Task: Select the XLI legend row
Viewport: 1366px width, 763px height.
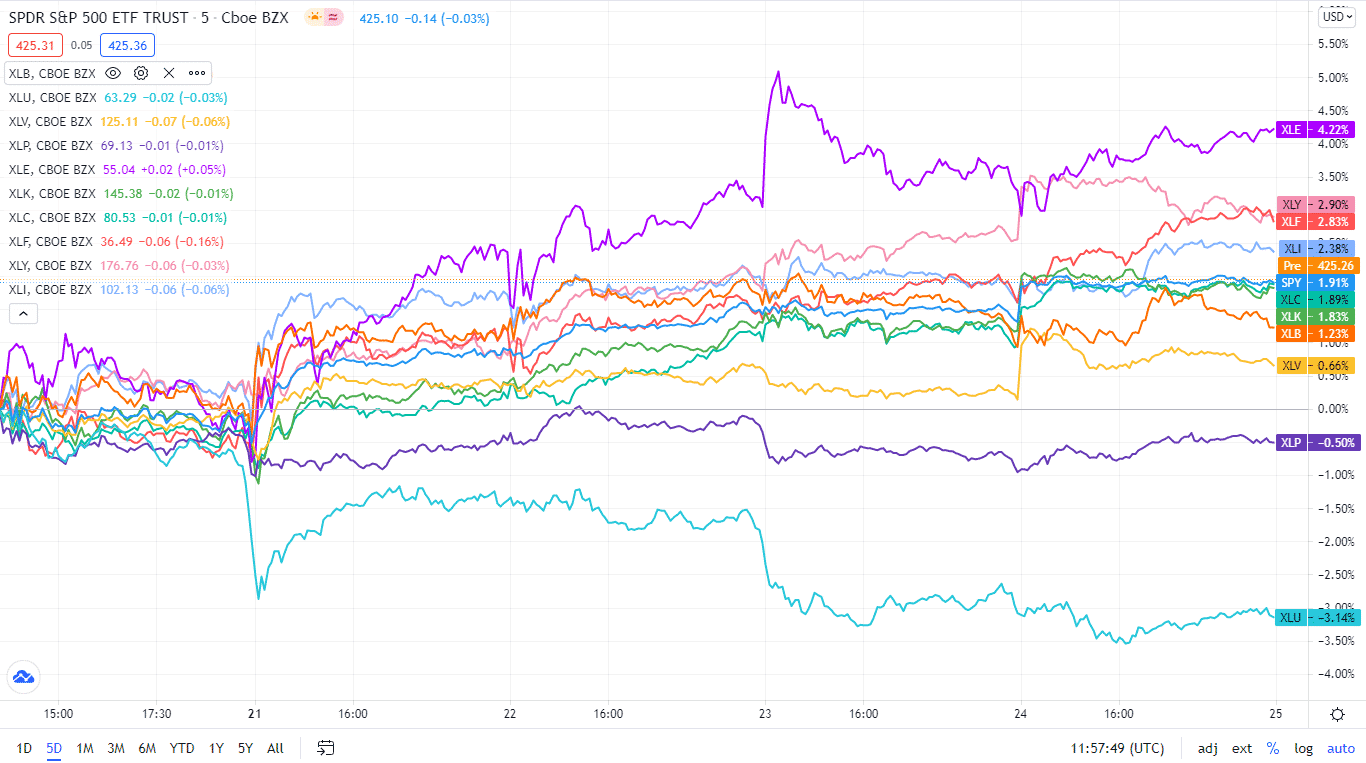Action: (x=119, y=289)
